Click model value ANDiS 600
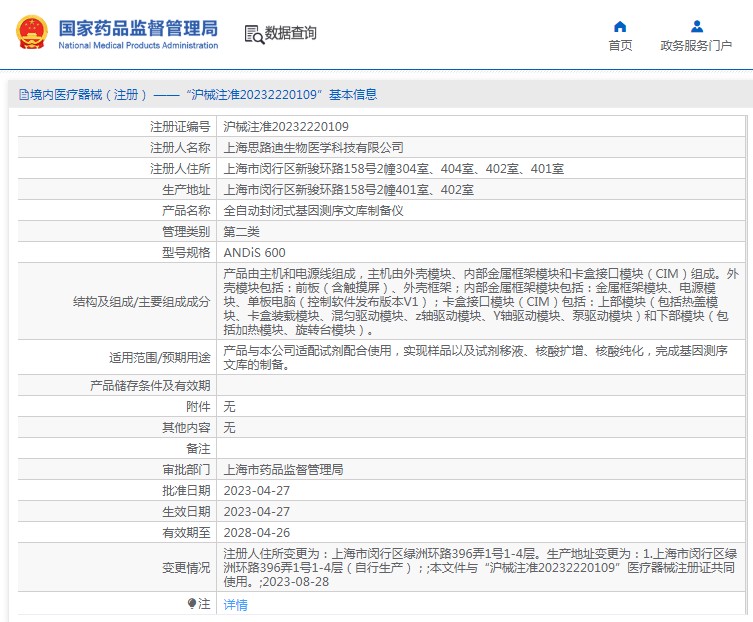Viewport: 753px width, 622px height. 255,253
